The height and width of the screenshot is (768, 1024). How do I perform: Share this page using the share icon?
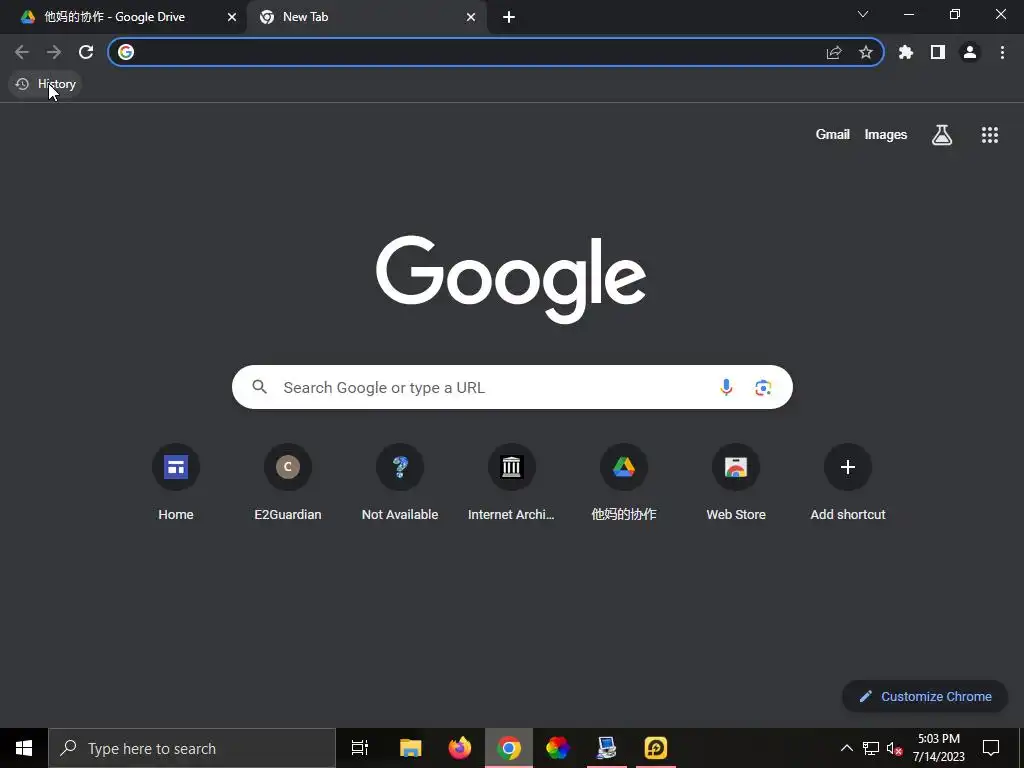click(x=834, y=52)
